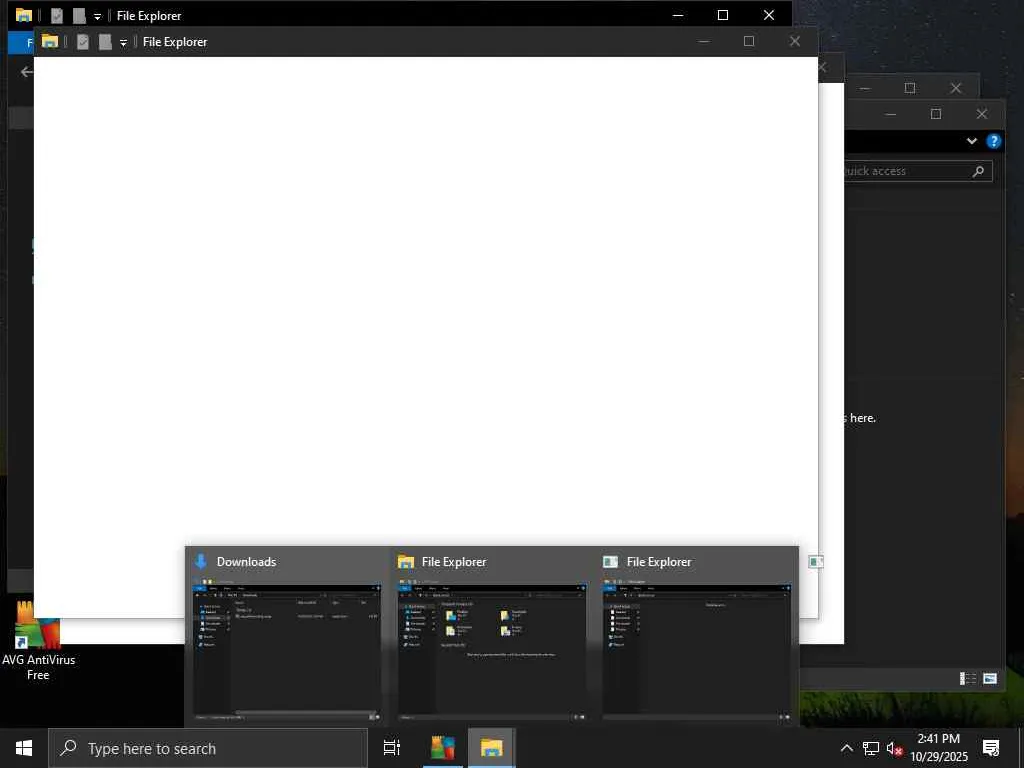
Task: Click the taskbar search box
Action: 208,748
